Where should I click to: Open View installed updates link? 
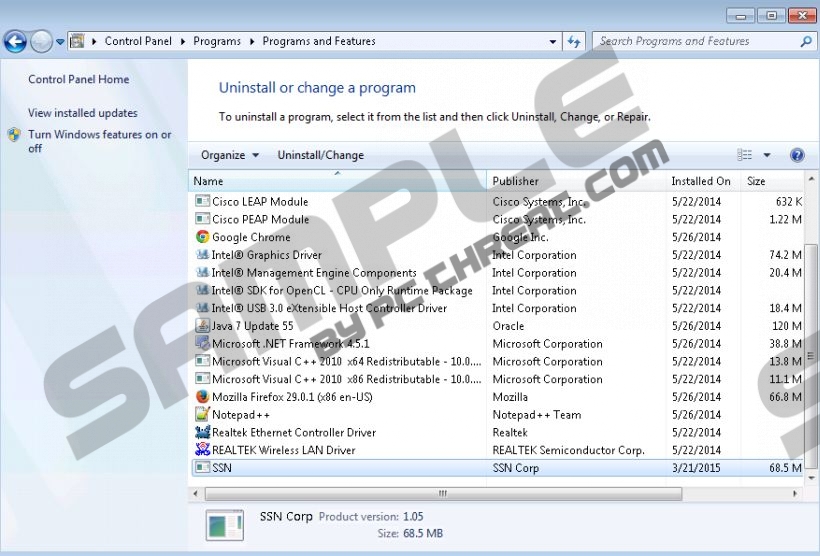pyautogui.click(x=83, y=113)
